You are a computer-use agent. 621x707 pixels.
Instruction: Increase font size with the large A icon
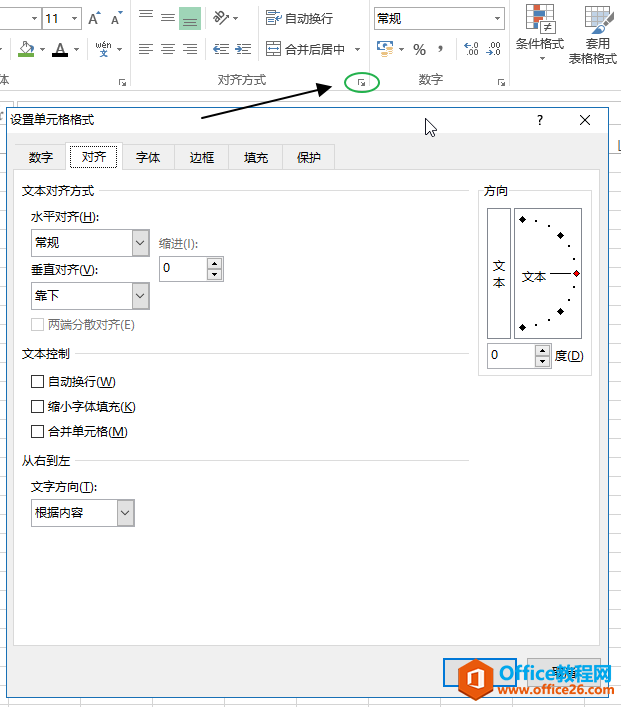click(94, 18)
